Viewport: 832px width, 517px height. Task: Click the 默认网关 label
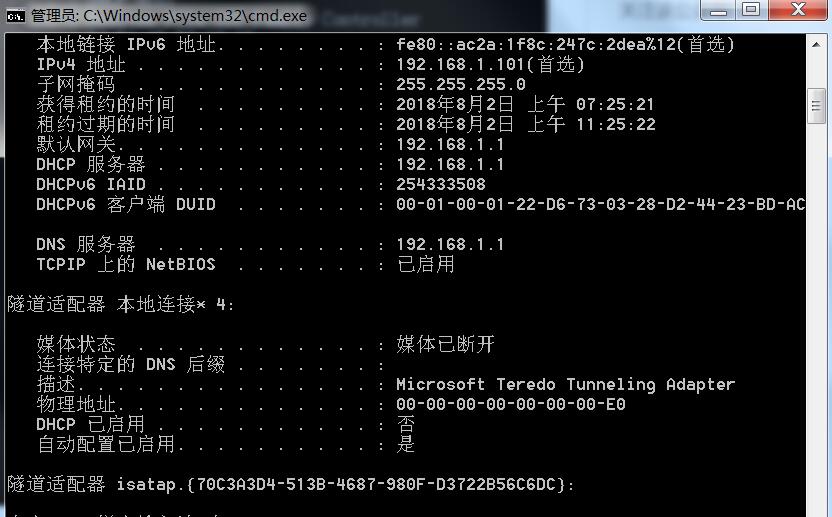click(76, 144)
